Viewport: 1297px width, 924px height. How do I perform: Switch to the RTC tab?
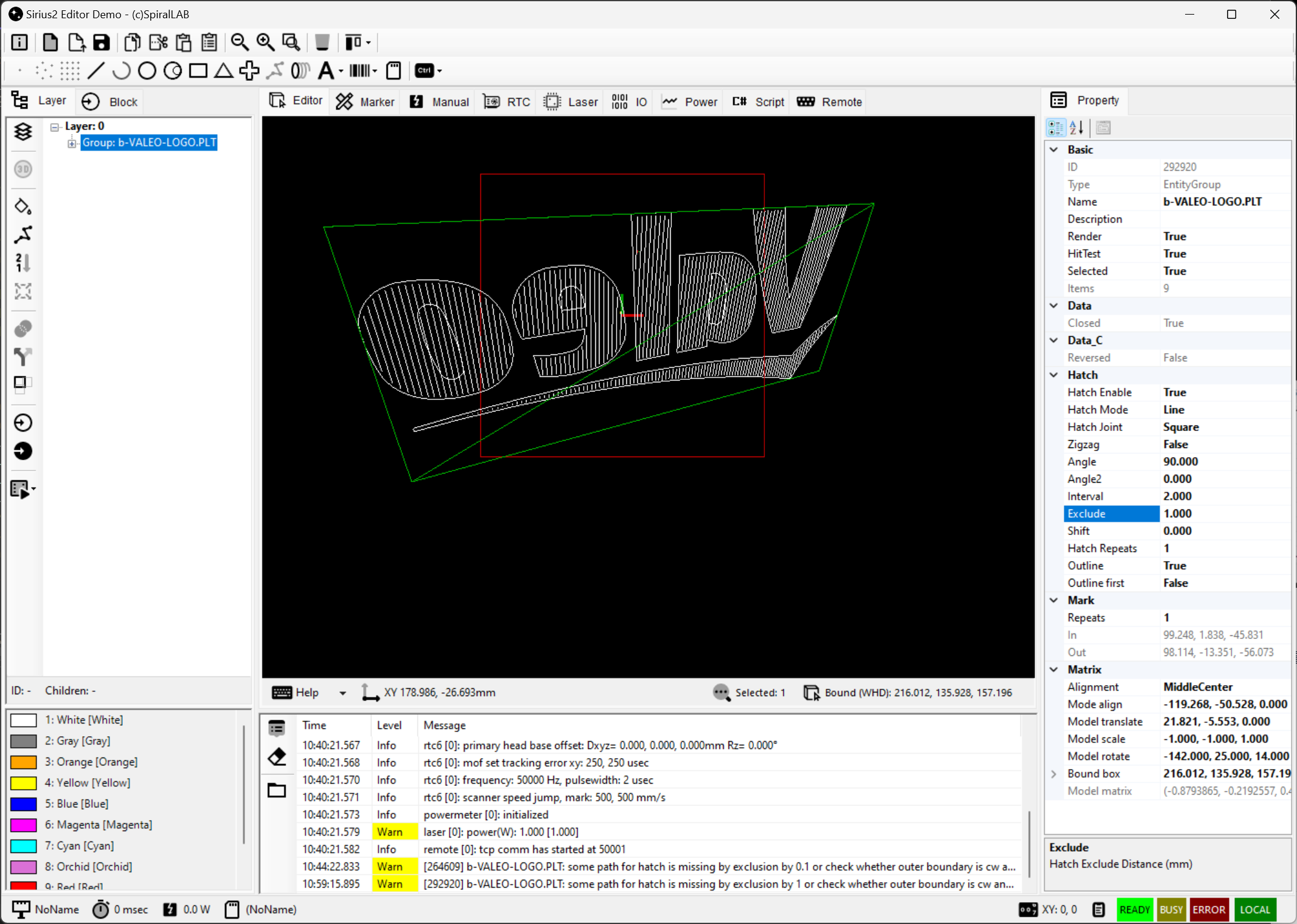coord(507,102)
